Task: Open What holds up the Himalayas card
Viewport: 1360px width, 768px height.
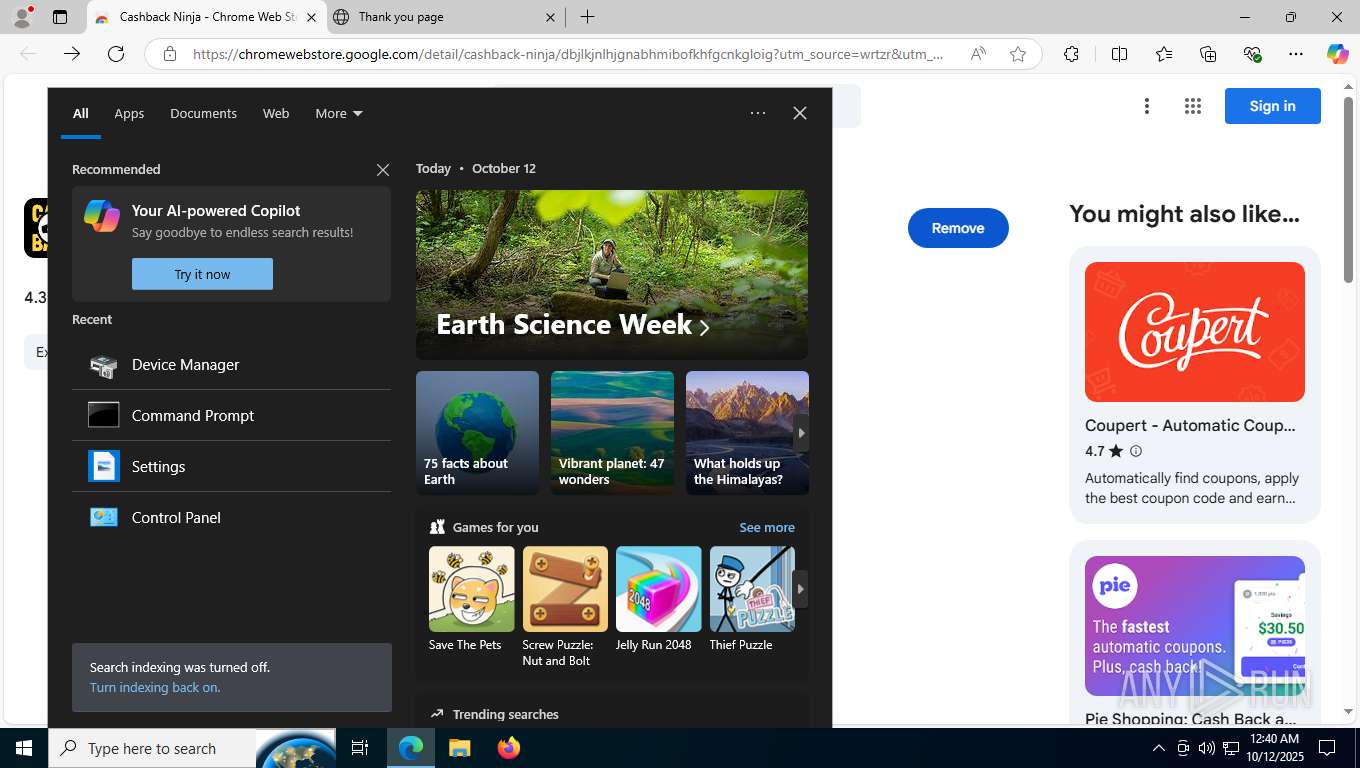Action: [x=747, y=433]
